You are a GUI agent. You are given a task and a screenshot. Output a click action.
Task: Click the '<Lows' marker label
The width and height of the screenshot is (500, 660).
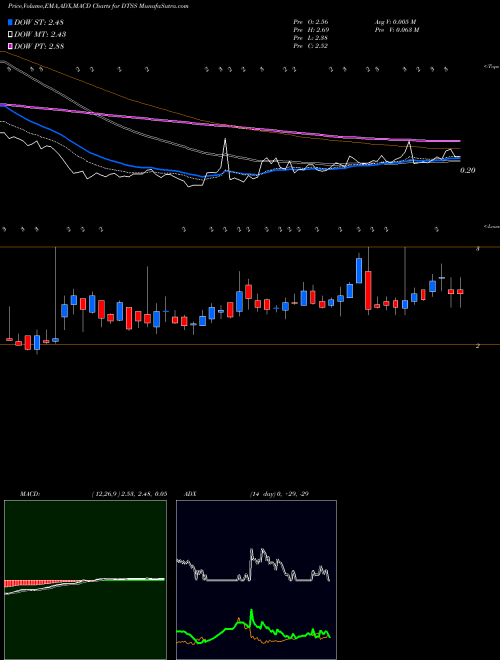[x=491, y=226]
